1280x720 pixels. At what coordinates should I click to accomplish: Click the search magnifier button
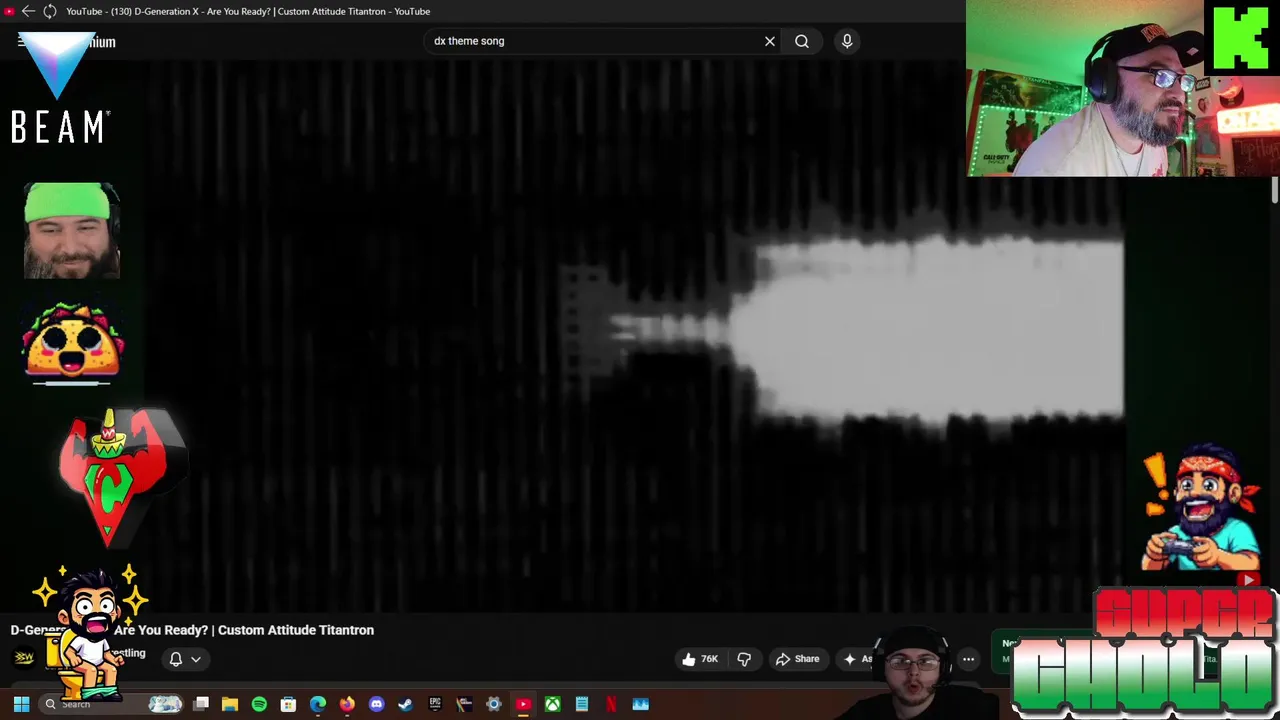[802, 41]
